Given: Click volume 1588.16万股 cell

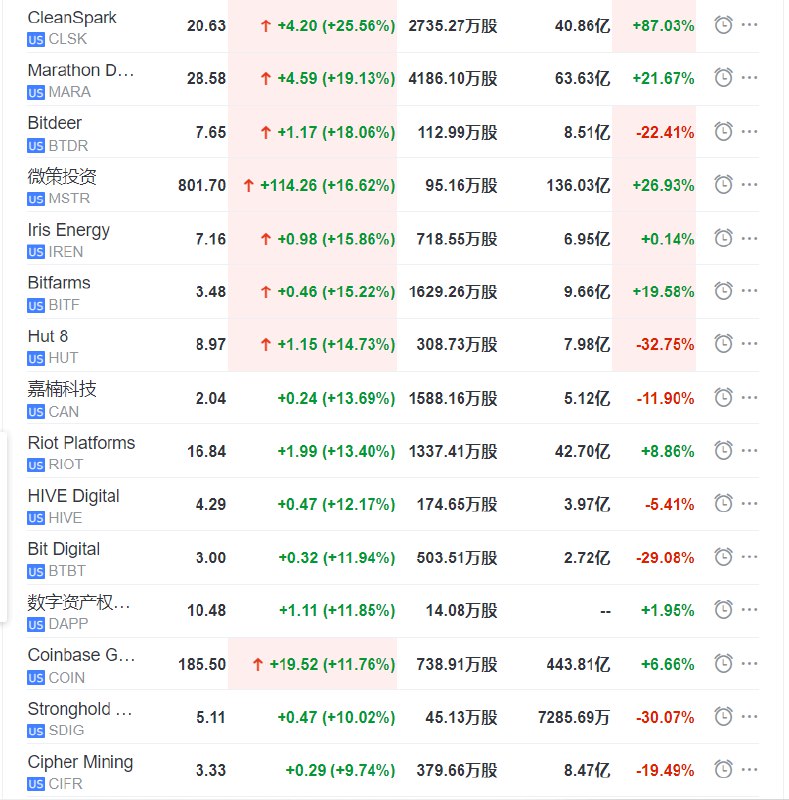Looking at the screenshot, I should (453, 398).
